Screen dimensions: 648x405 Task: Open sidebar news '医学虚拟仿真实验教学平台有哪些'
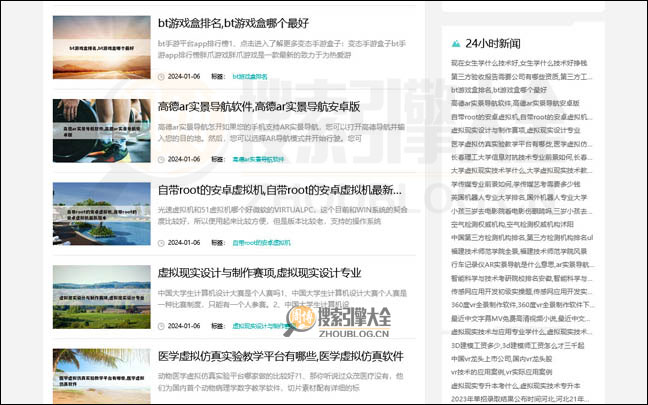pos(522,144)
